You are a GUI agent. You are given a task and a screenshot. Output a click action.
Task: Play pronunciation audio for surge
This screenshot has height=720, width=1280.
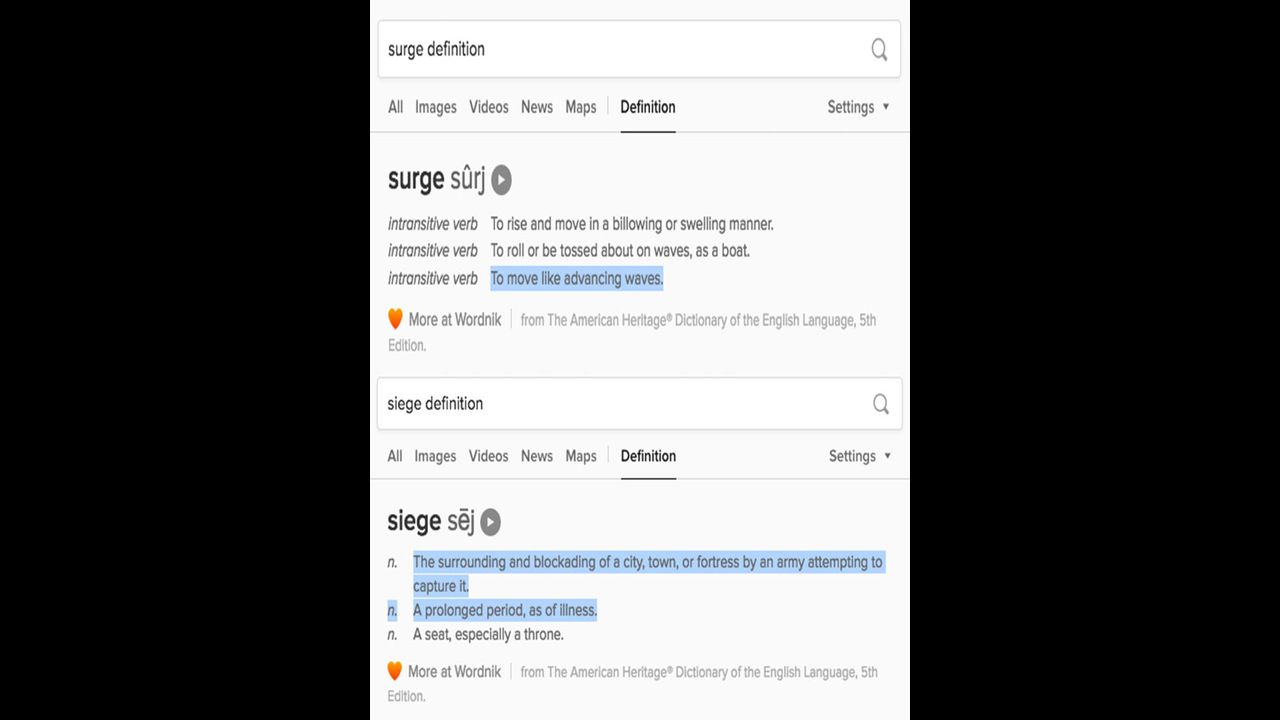[501, 180]
